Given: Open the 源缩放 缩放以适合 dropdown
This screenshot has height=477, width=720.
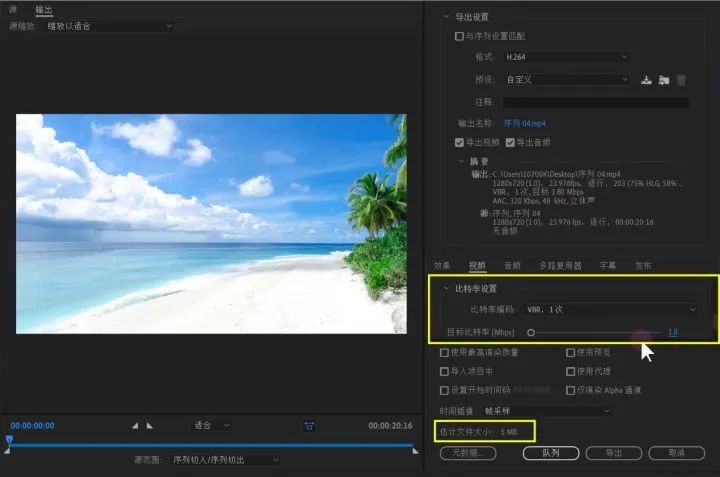Looking at the screenshot, I should click(109, 26).
